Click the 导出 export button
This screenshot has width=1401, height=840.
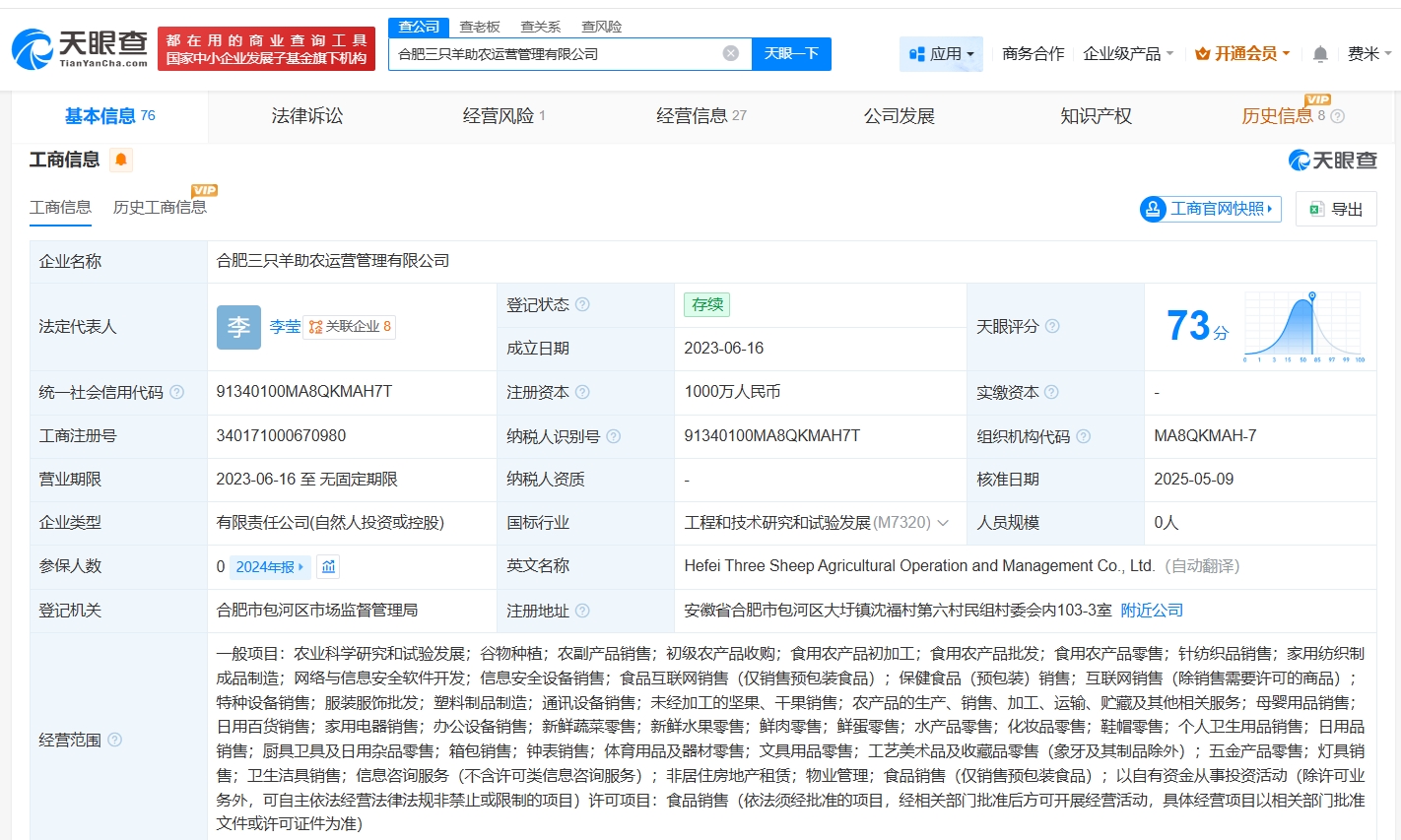pos(1336,209)
